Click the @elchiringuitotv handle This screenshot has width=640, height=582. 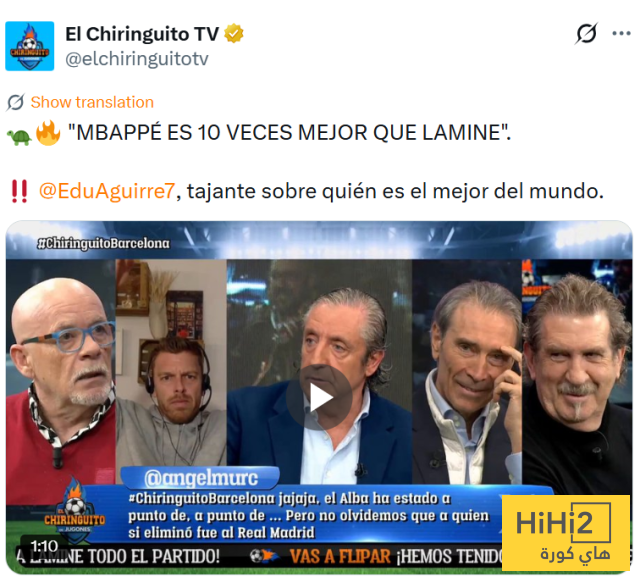point(137,59)
